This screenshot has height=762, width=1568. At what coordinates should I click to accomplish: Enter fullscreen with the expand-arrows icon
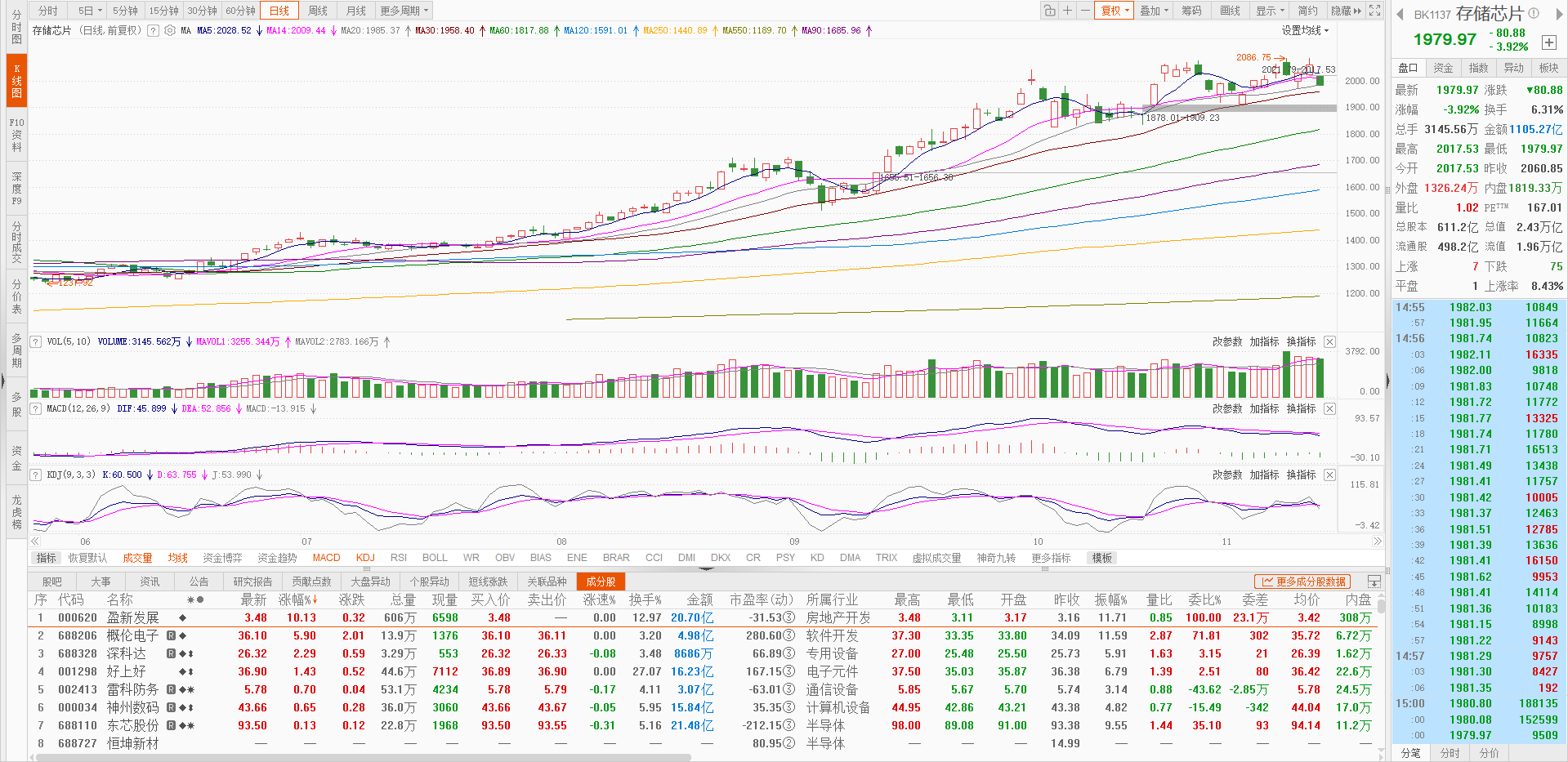click(1374, 11)
